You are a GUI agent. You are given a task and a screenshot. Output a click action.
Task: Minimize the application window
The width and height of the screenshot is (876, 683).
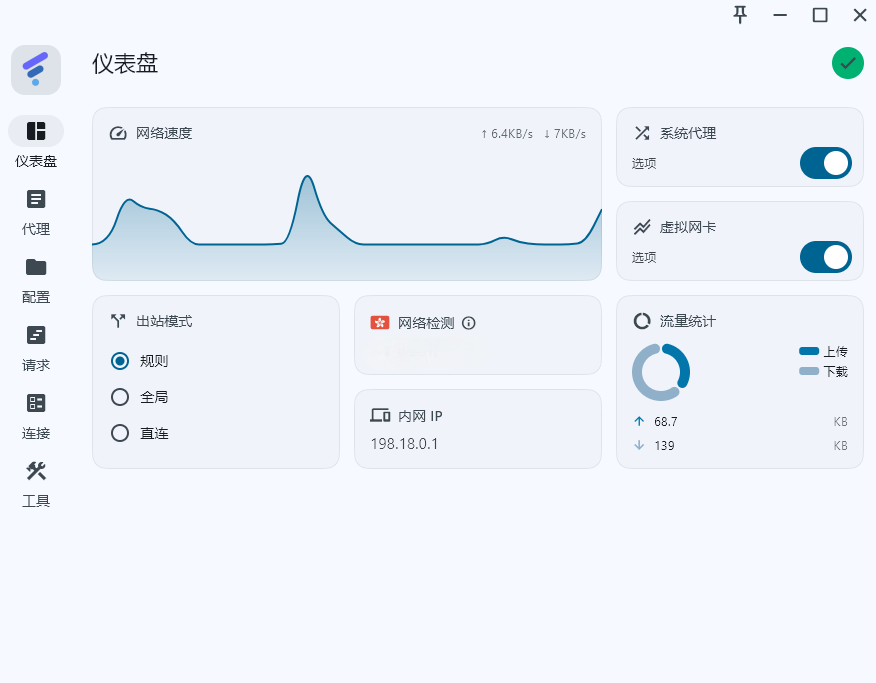tap(780, 15)
